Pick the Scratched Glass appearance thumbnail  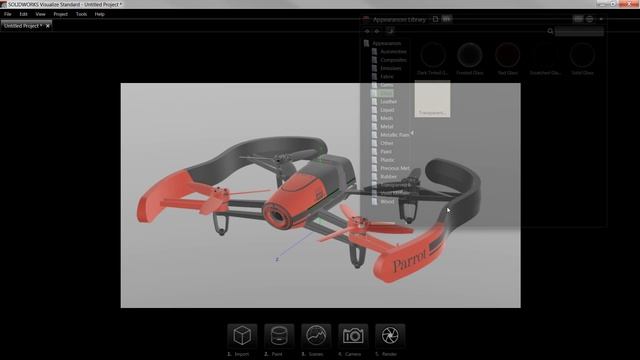coord(545,58)
